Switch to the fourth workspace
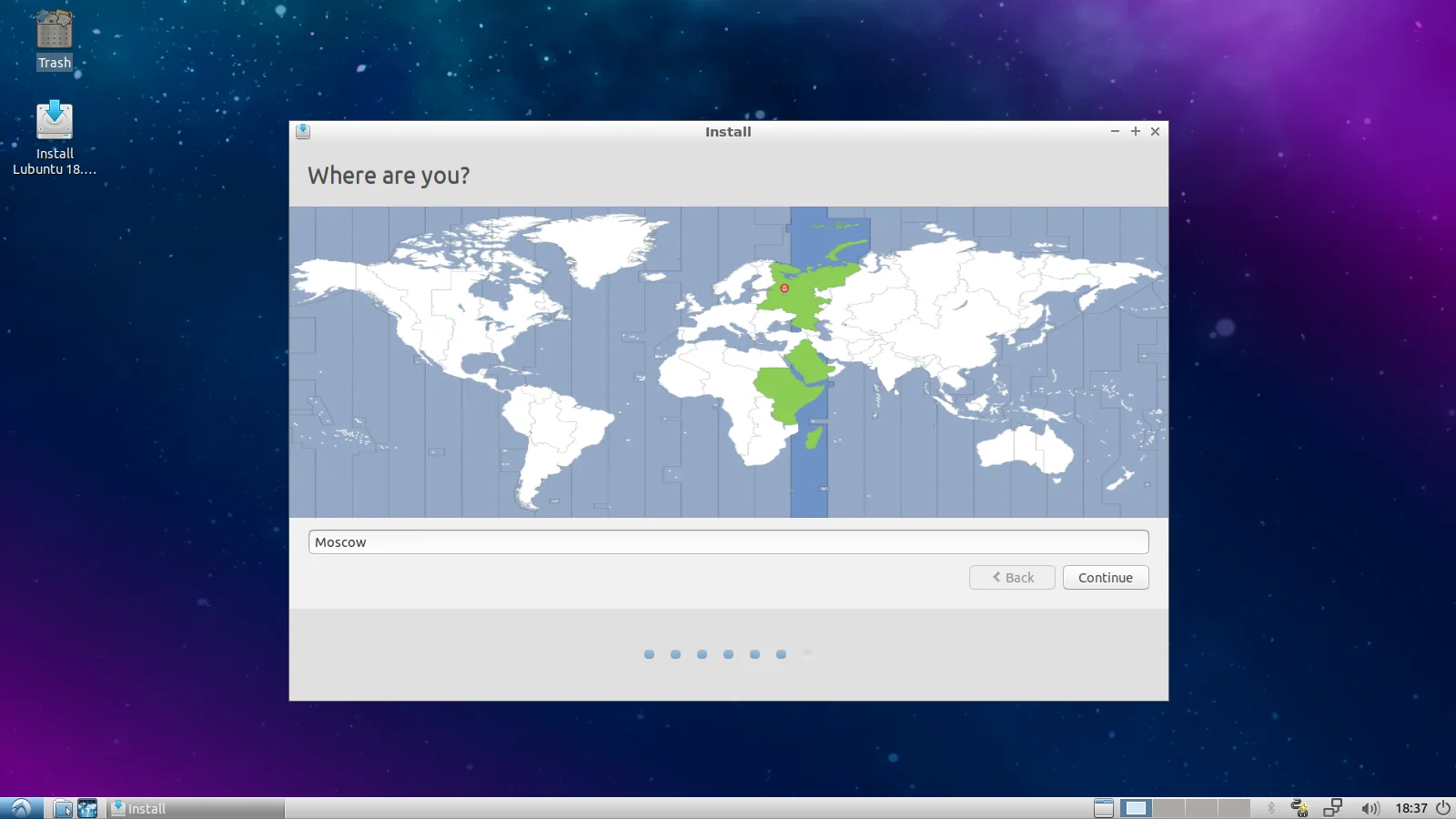The image size is (1456, 819). point(1234,808)
